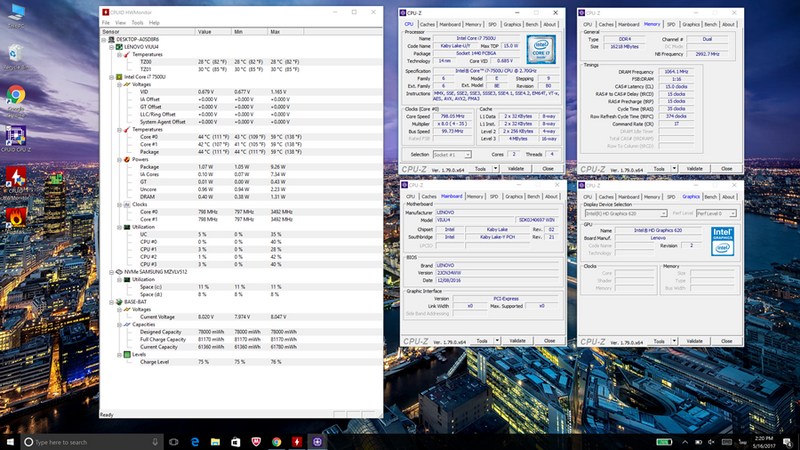This screenshot has height=450, width=800.
Task: Click Tools button in Graphics tab window
Action: point(659,341)
